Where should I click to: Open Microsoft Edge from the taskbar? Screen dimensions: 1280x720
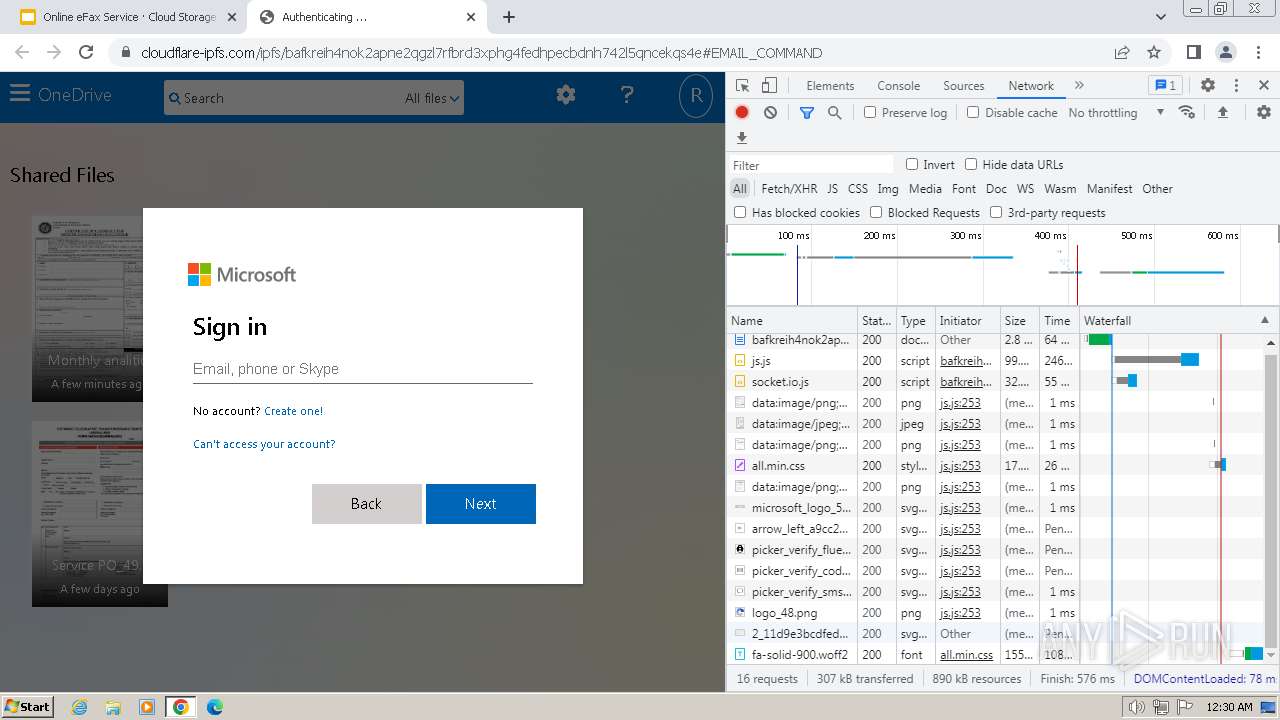pos(214,707)
